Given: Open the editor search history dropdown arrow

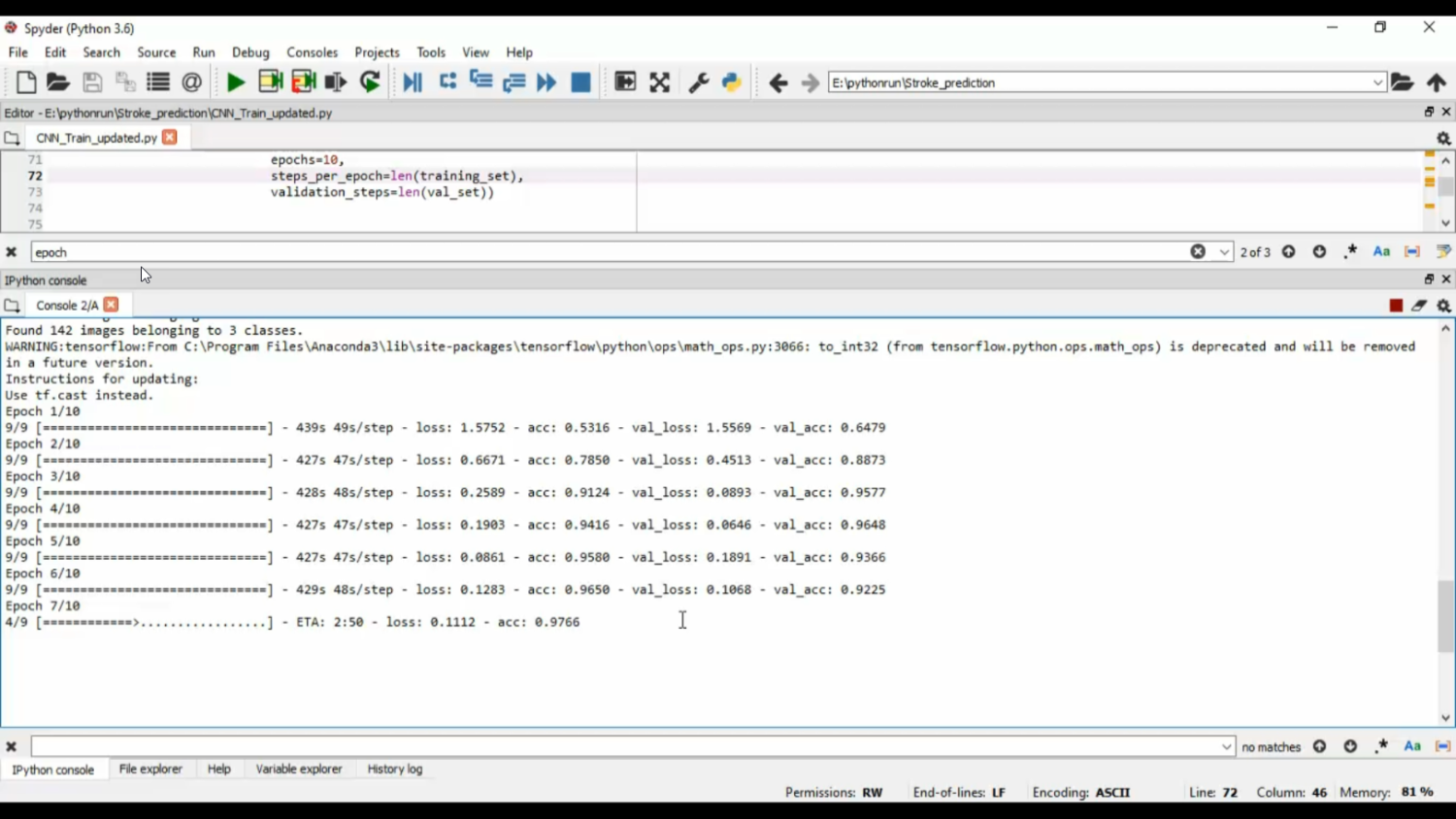Looking at the screenshot, I should [x=1224, y=252].
